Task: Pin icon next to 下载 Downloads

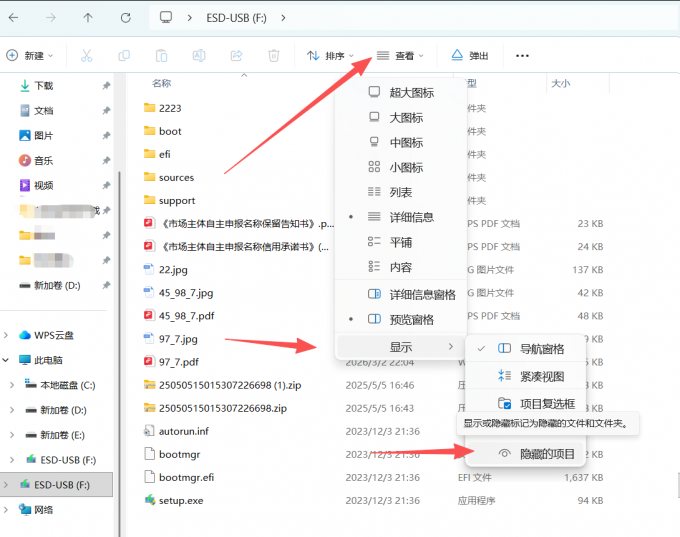Action: (106, 86)
